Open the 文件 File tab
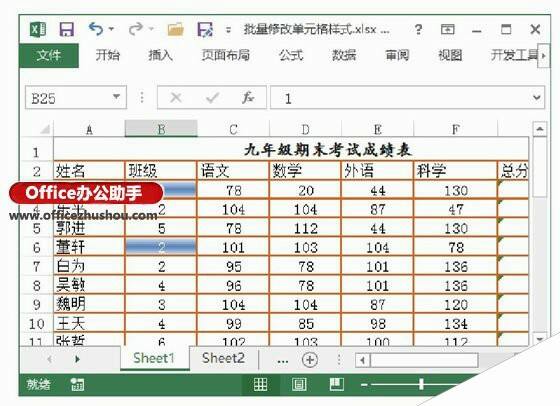 point(49,55)
